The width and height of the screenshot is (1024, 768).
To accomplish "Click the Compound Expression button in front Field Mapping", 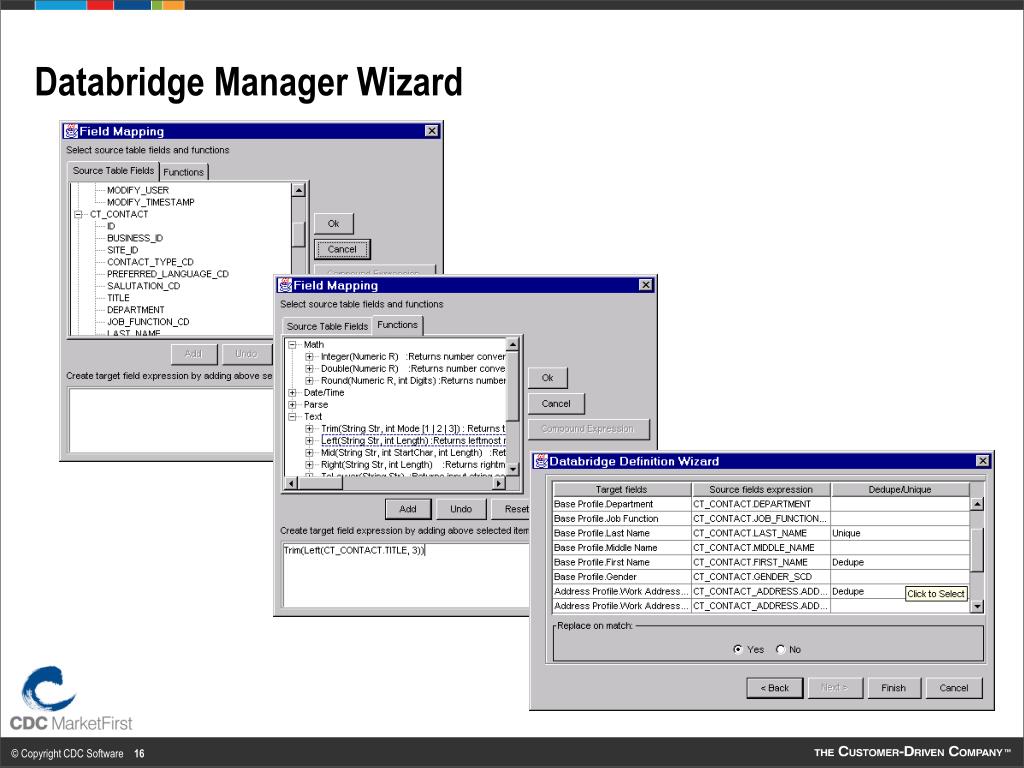I will click(588, 429).
